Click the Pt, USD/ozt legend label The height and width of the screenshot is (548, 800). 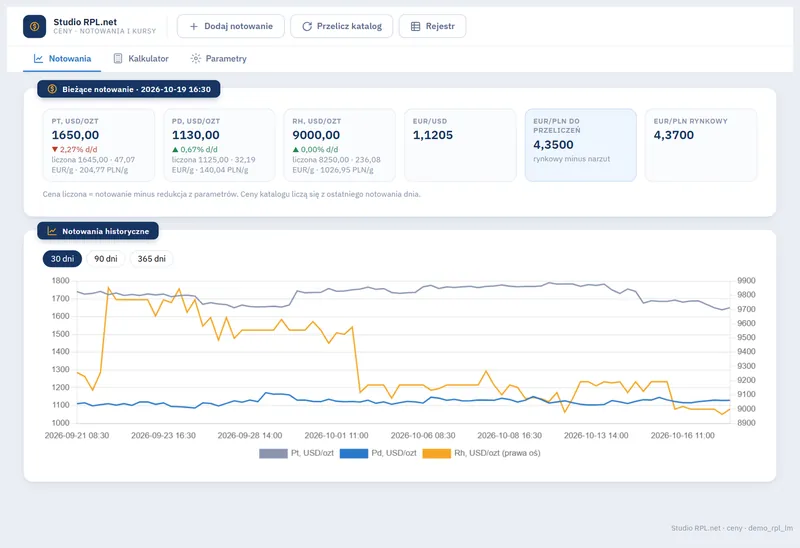click(x=312, y=453)
